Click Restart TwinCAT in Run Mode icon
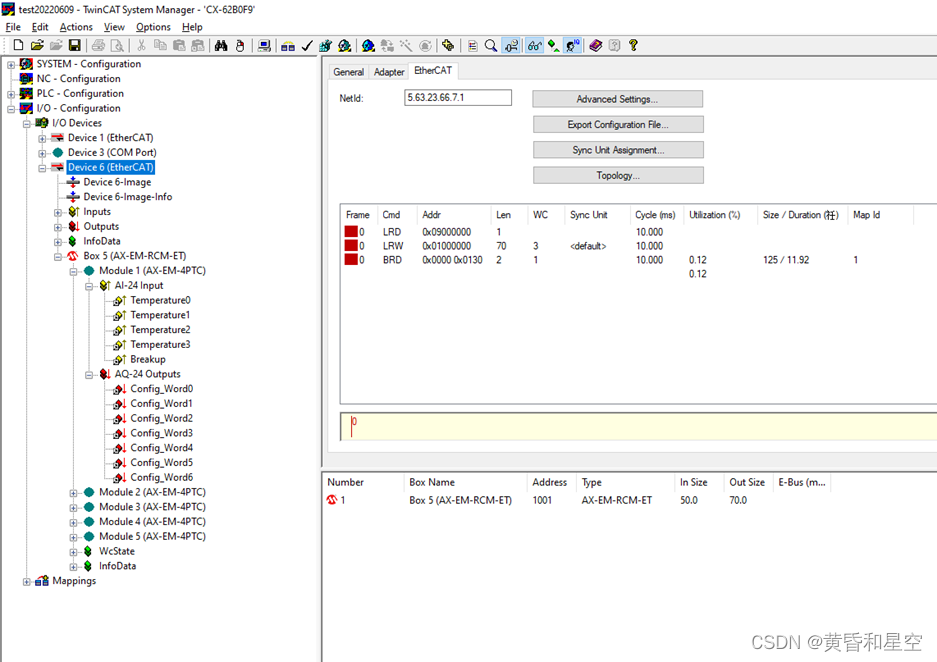The image size is (937, 662). [345, 45]
